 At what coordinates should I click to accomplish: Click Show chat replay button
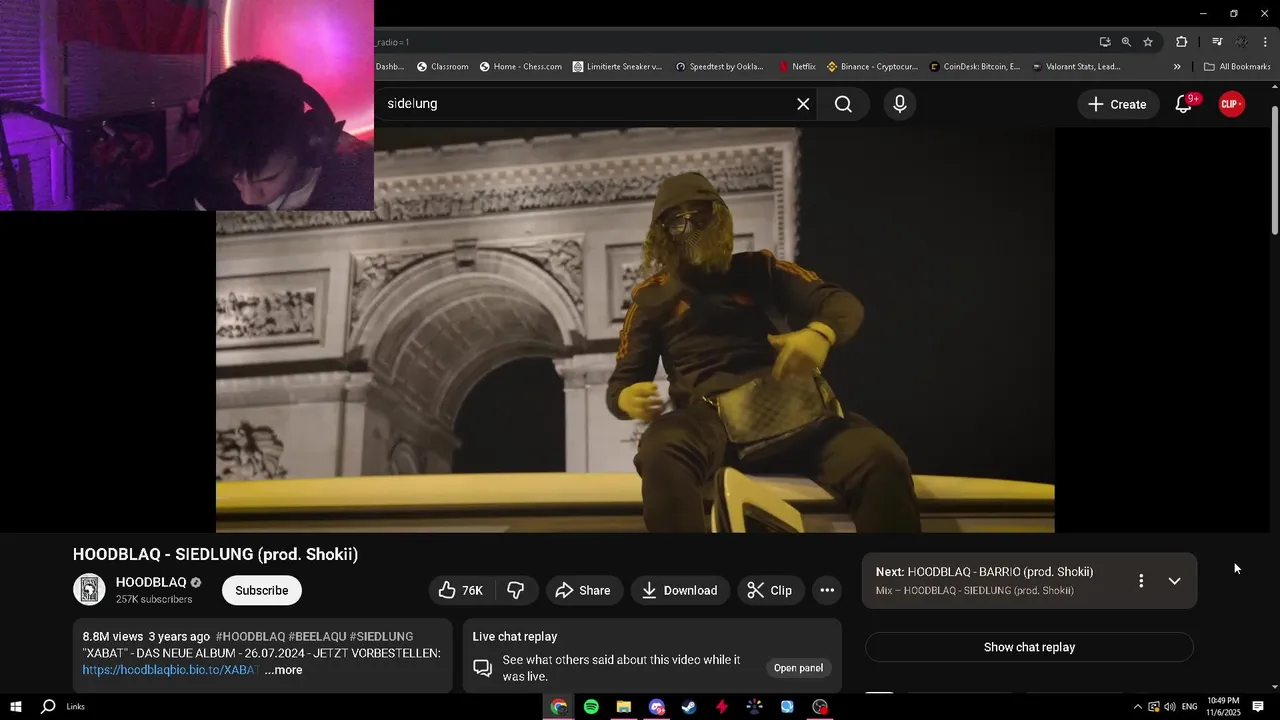(1029, 647)
